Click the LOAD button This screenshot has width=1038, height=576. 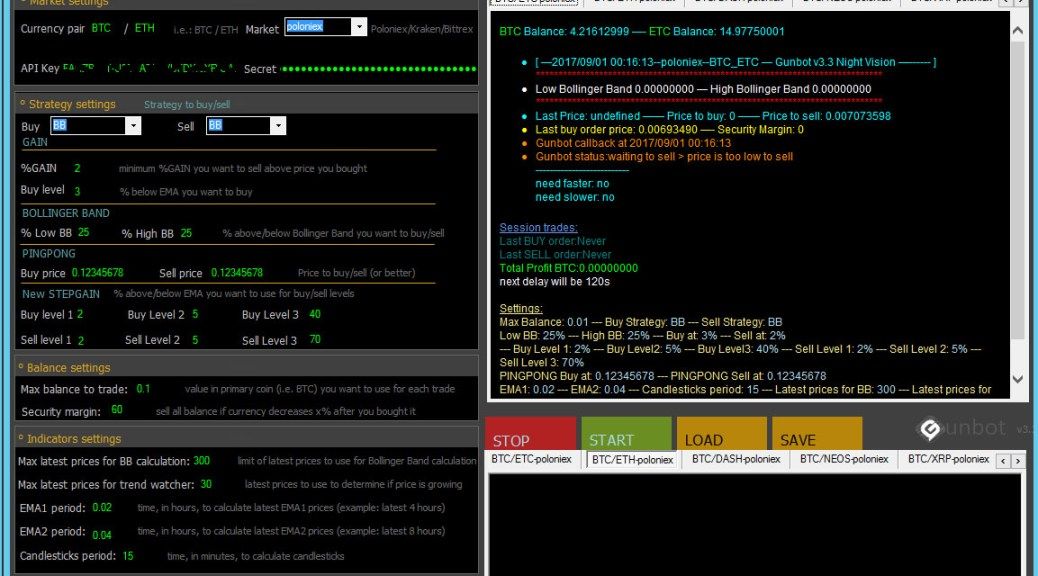click(722, 434)
